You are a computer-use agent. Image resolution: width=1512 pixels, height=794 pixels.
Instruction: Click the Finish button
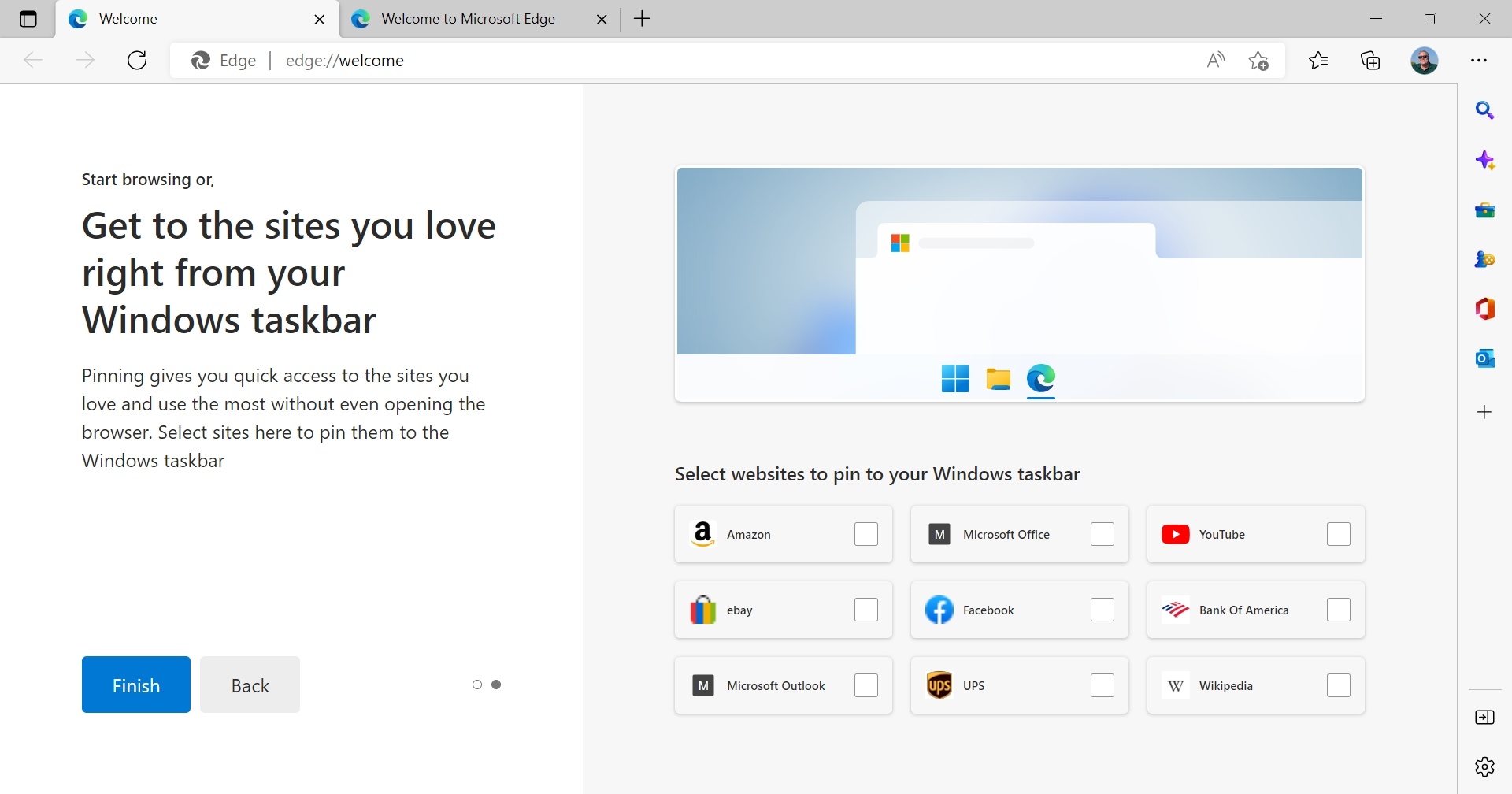[136, 685]
